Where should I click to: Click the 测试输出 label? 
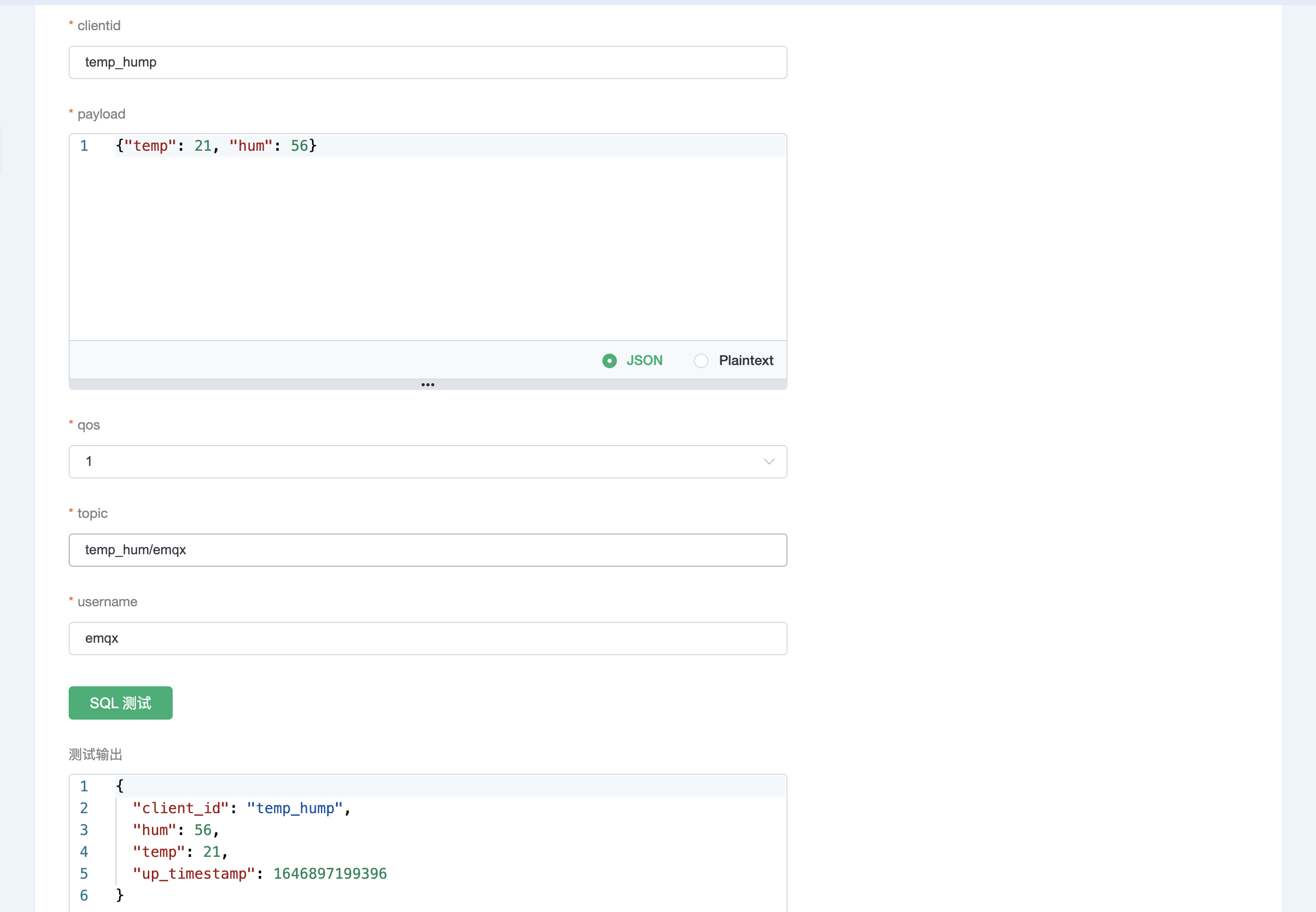pos(96,754)
